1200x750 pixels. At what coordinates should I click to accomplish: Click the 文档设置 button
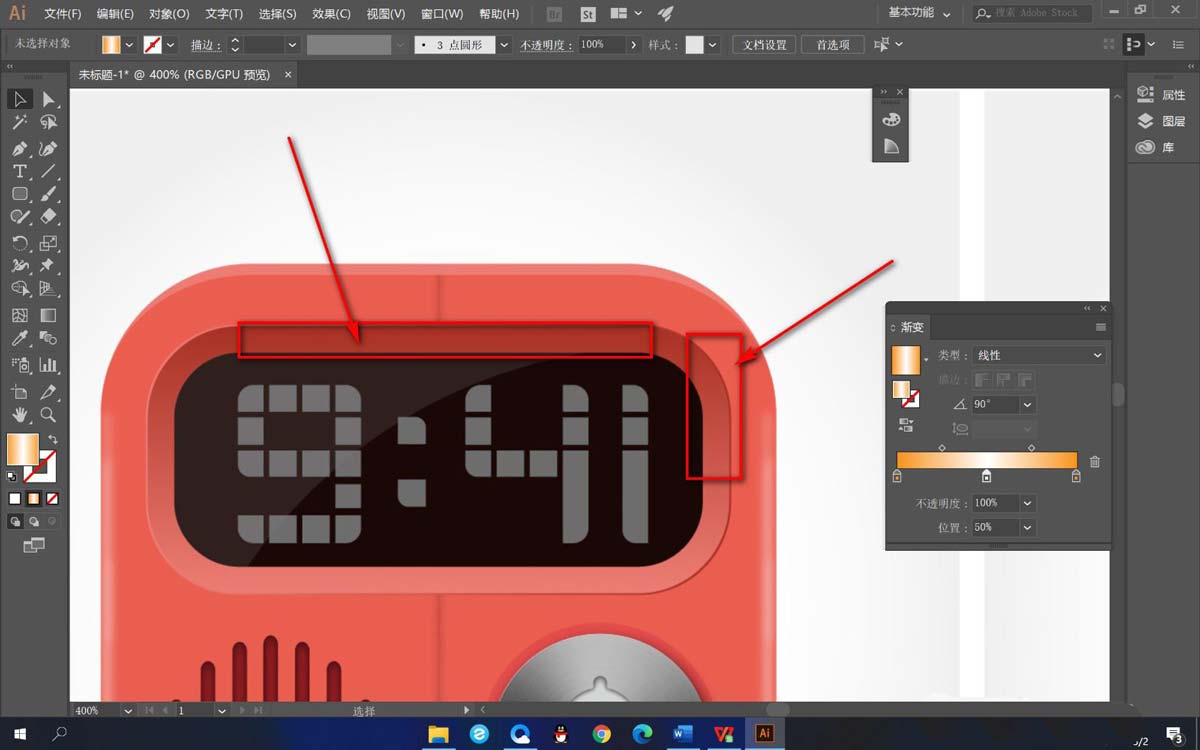pos(764,45)
